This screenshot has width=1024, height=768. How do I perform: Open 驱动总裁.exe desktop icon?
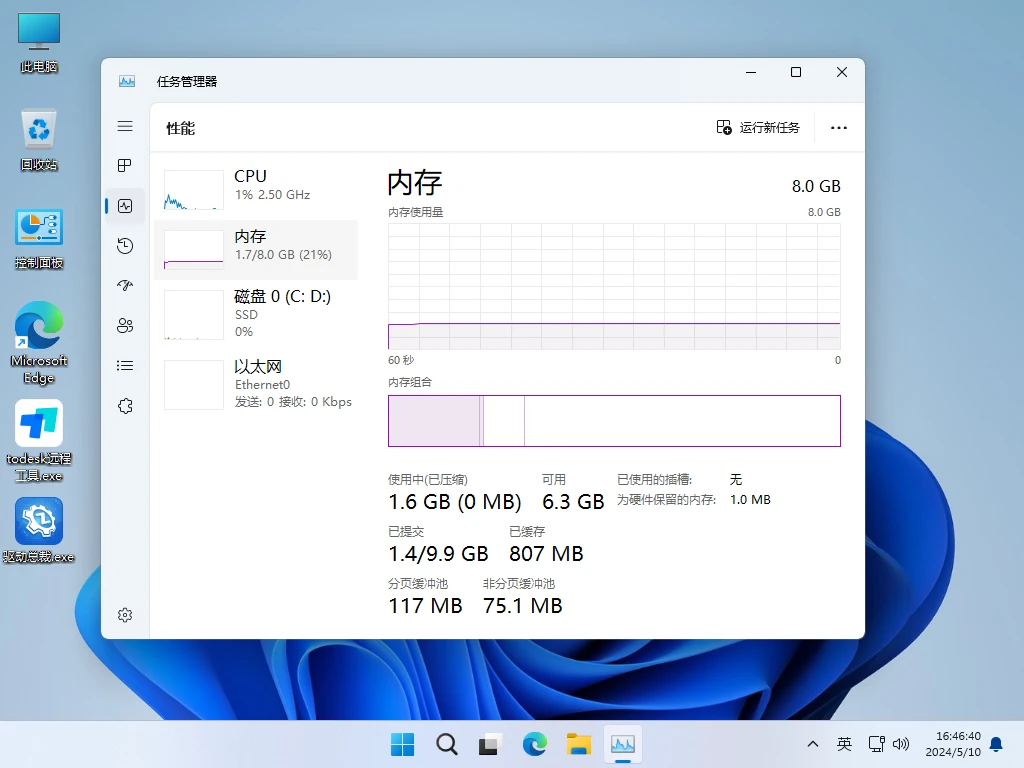pyautogui.click(x=39, y=530)
